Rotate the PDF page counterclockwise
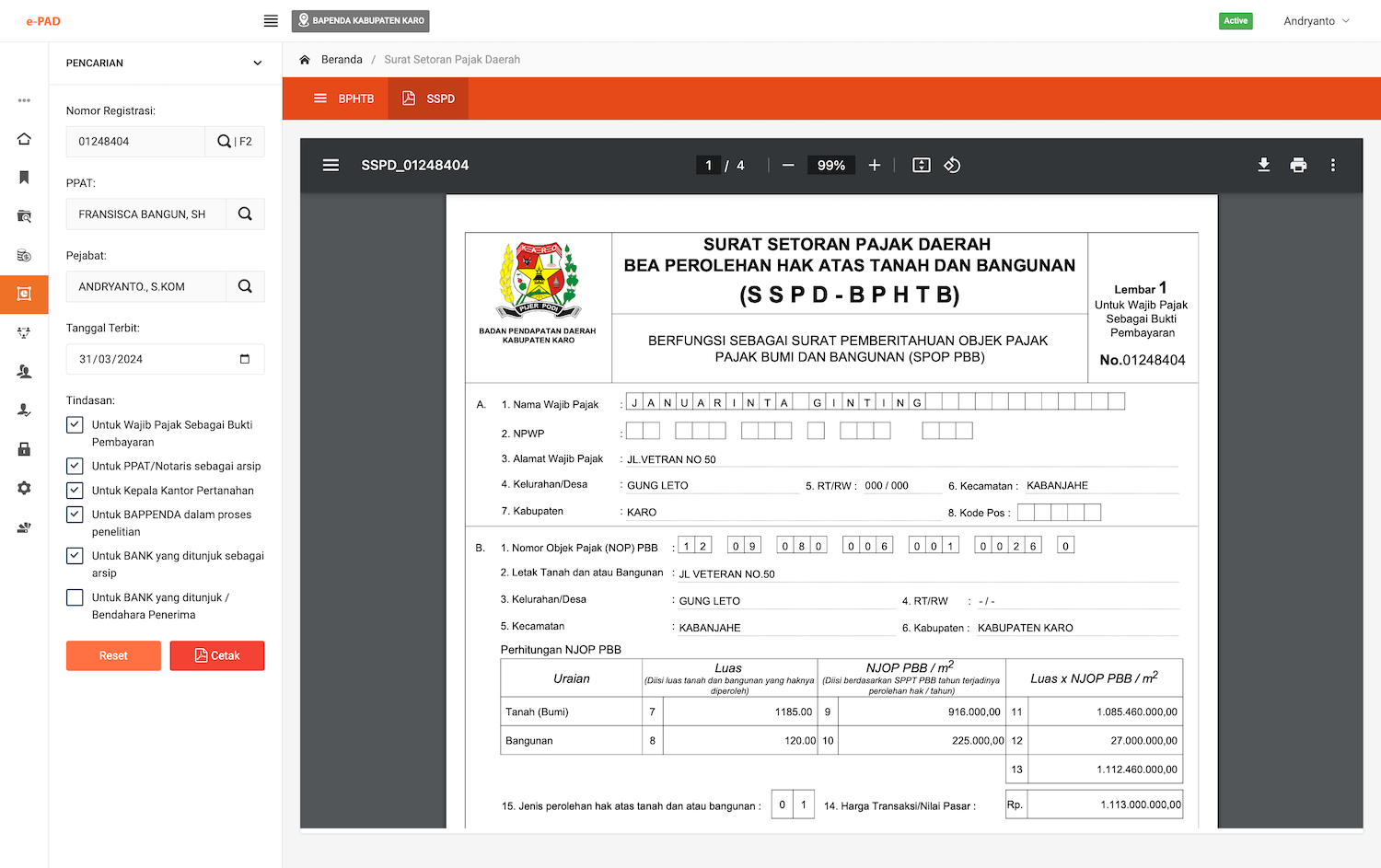This screenshot has width=1381, height=868. pyautogui.click(x=952, y=165)
